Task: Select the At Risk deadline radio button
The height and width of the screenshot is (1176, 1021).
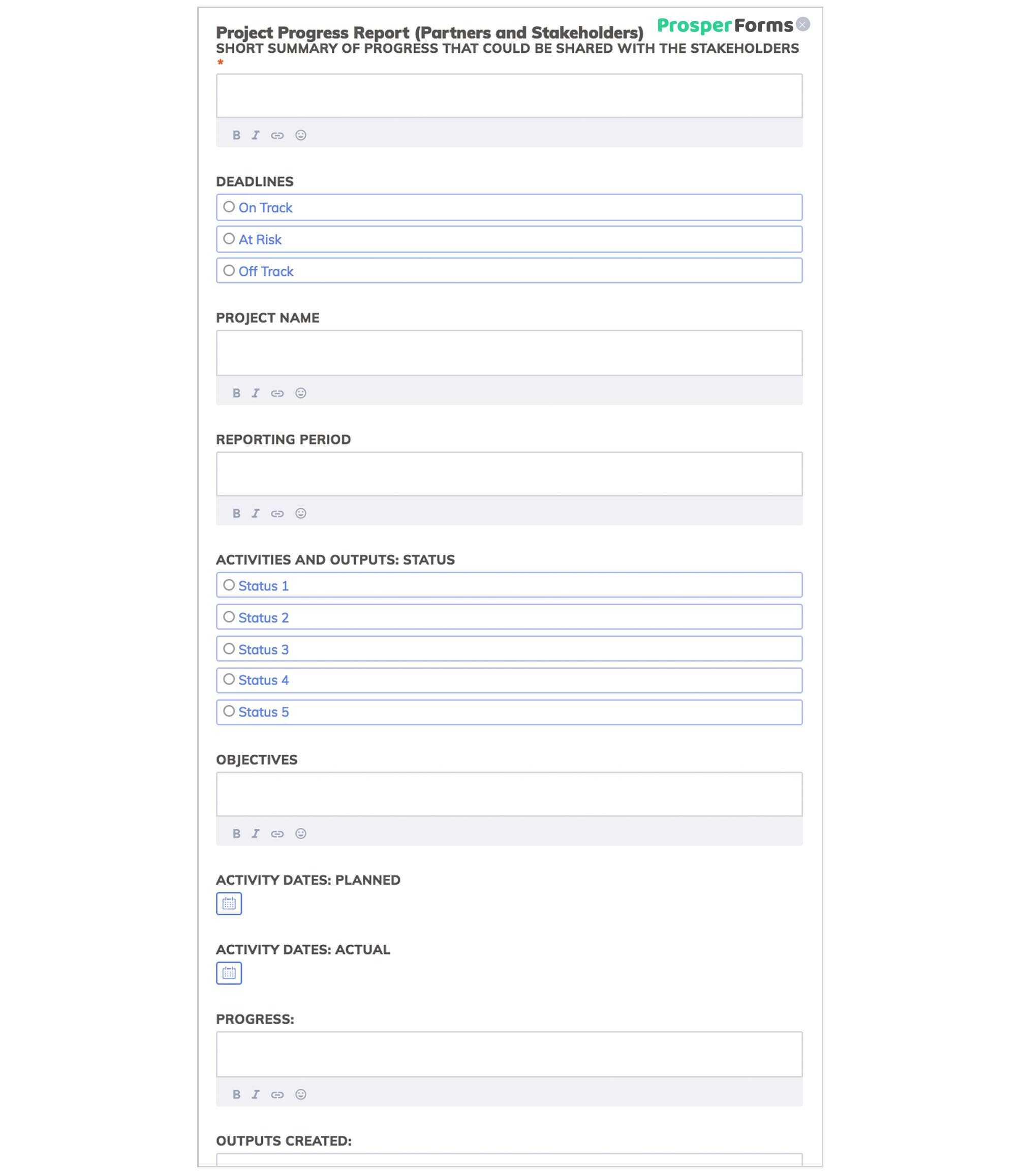Action: [229, 239]
